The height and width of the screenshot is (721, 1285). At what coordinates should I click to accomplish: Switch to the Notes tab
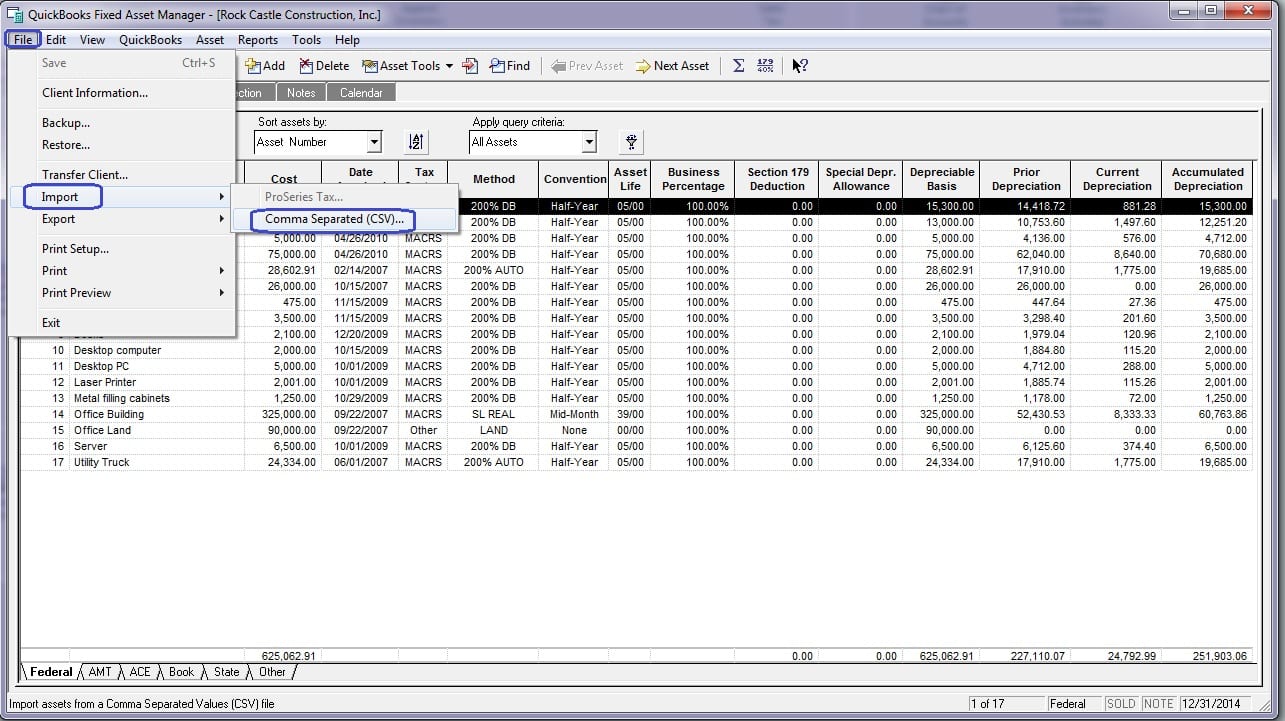click(x=301, y=93)
